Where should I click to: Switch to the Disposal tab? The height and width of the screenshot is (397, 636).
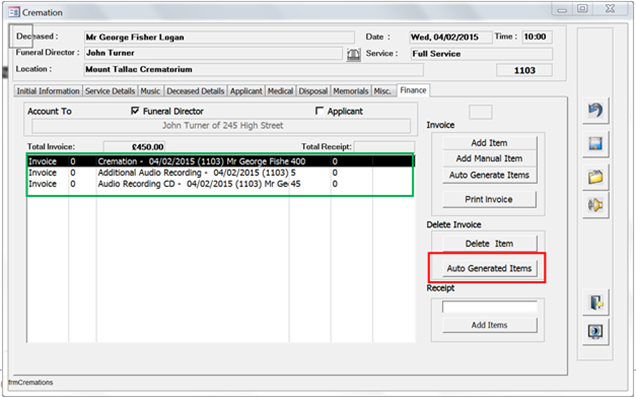click(313, 91)
